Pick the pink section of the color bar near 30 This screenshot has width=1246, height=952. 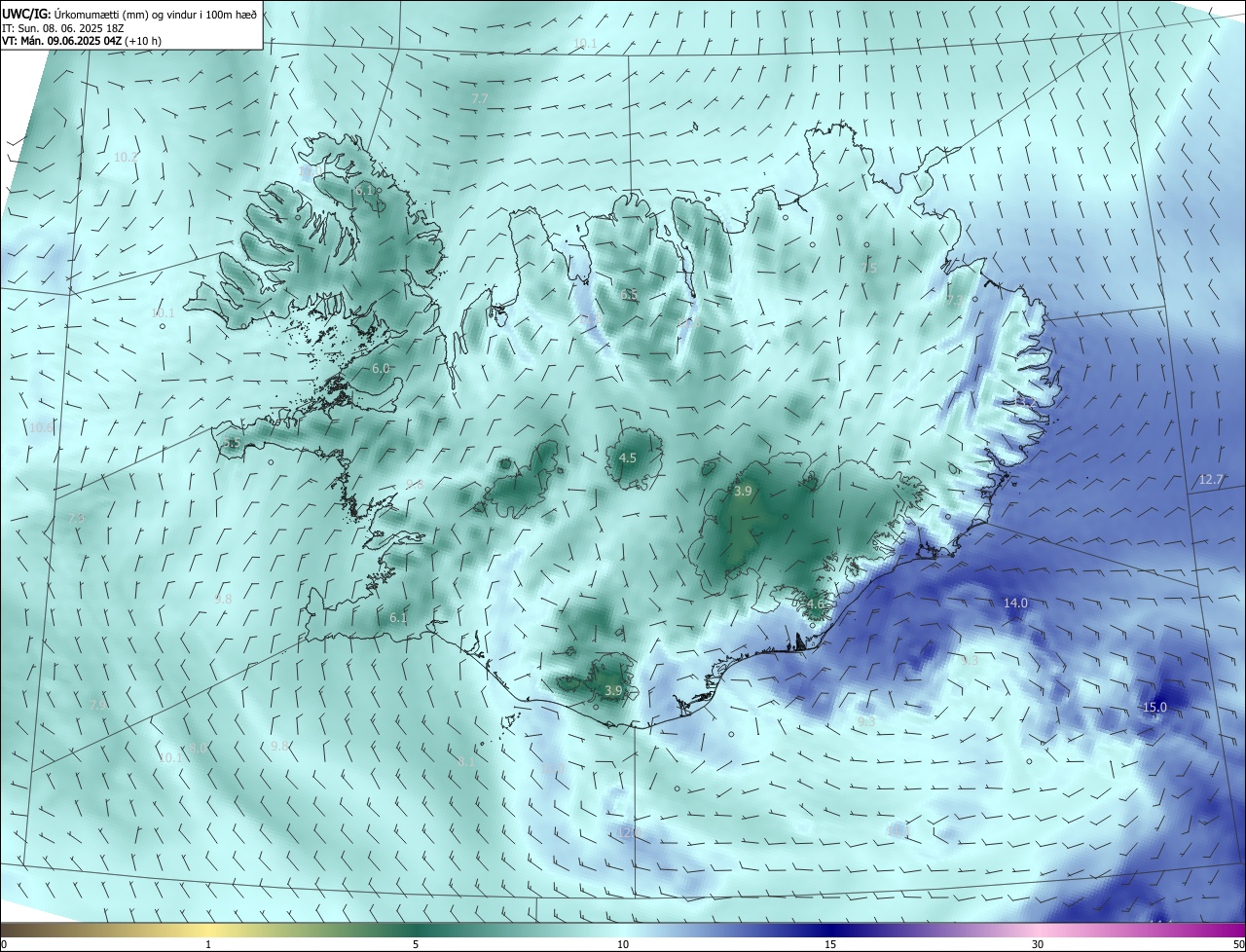point(1038,930)
